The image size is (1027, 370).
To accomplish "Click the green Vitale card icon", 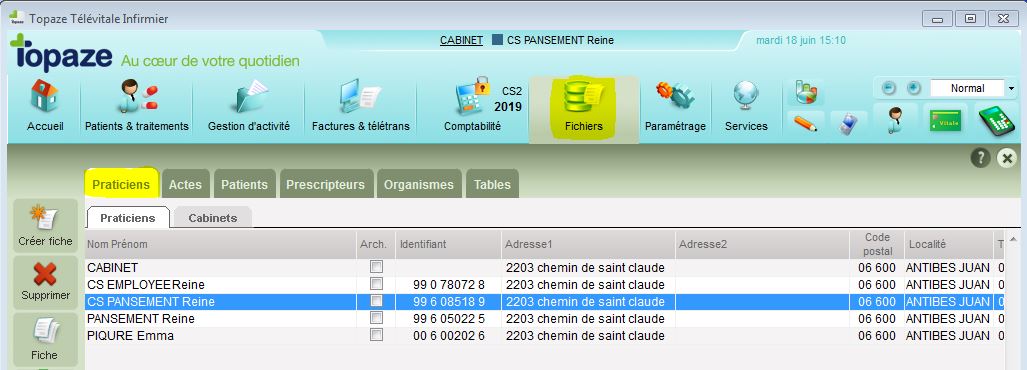I will click(945, 120).
